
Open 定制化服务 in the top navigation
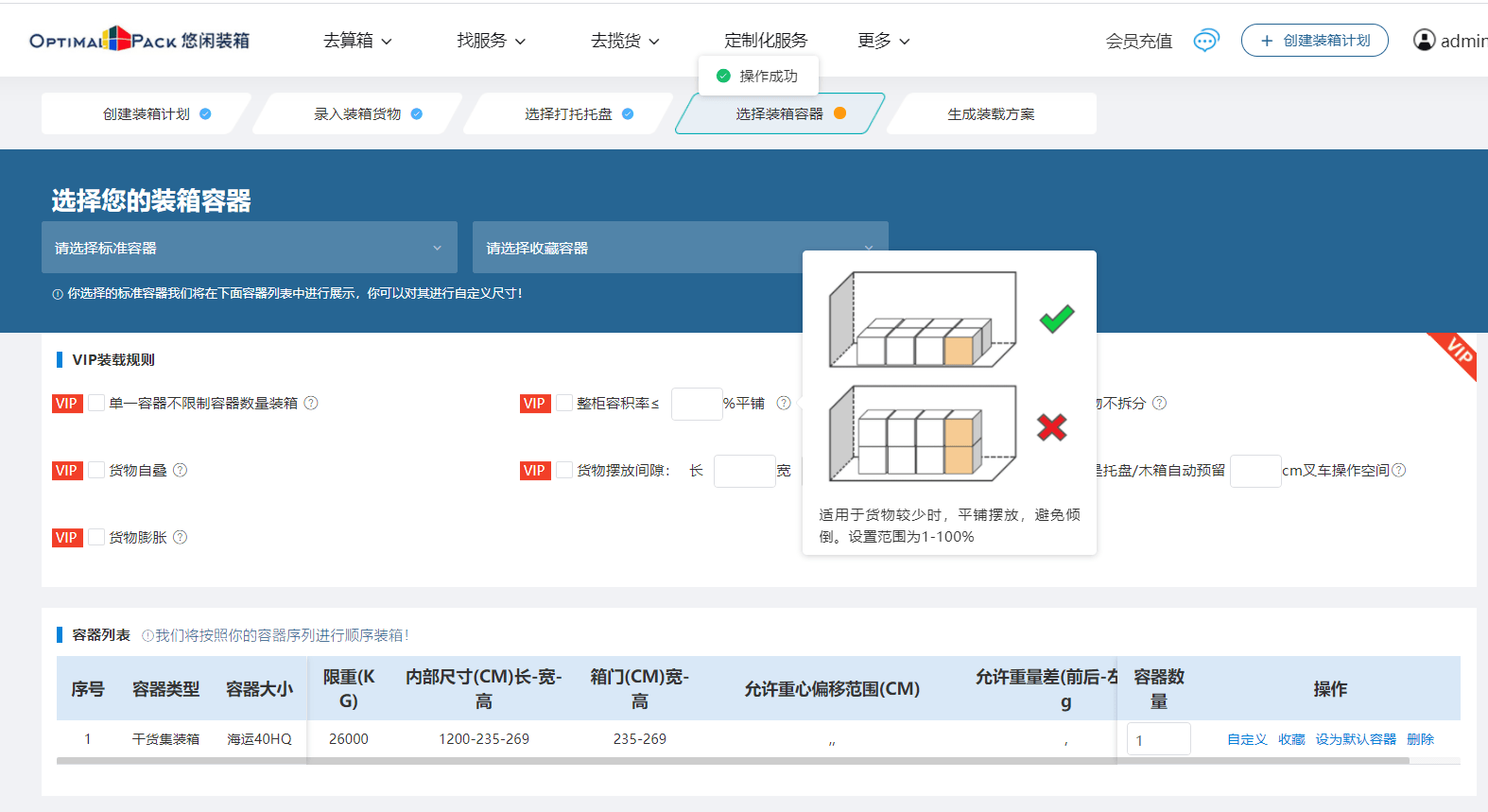click(766, 41)
